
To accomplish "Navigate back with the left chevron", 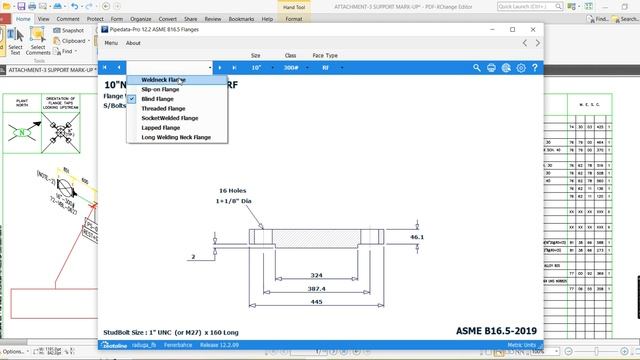I will [x=525, y=43].
